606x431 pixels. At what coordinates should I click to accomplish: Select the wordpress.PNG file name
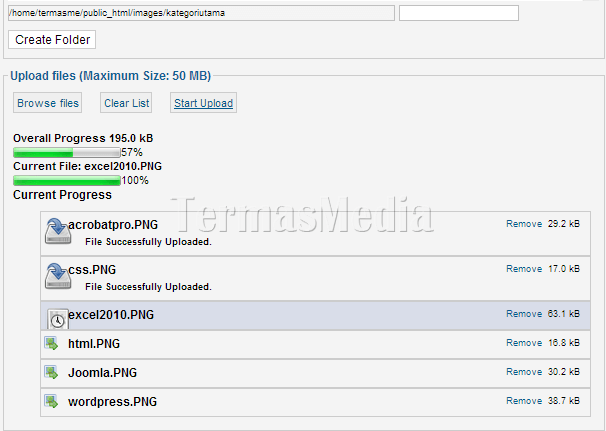[x=112, y=402]
